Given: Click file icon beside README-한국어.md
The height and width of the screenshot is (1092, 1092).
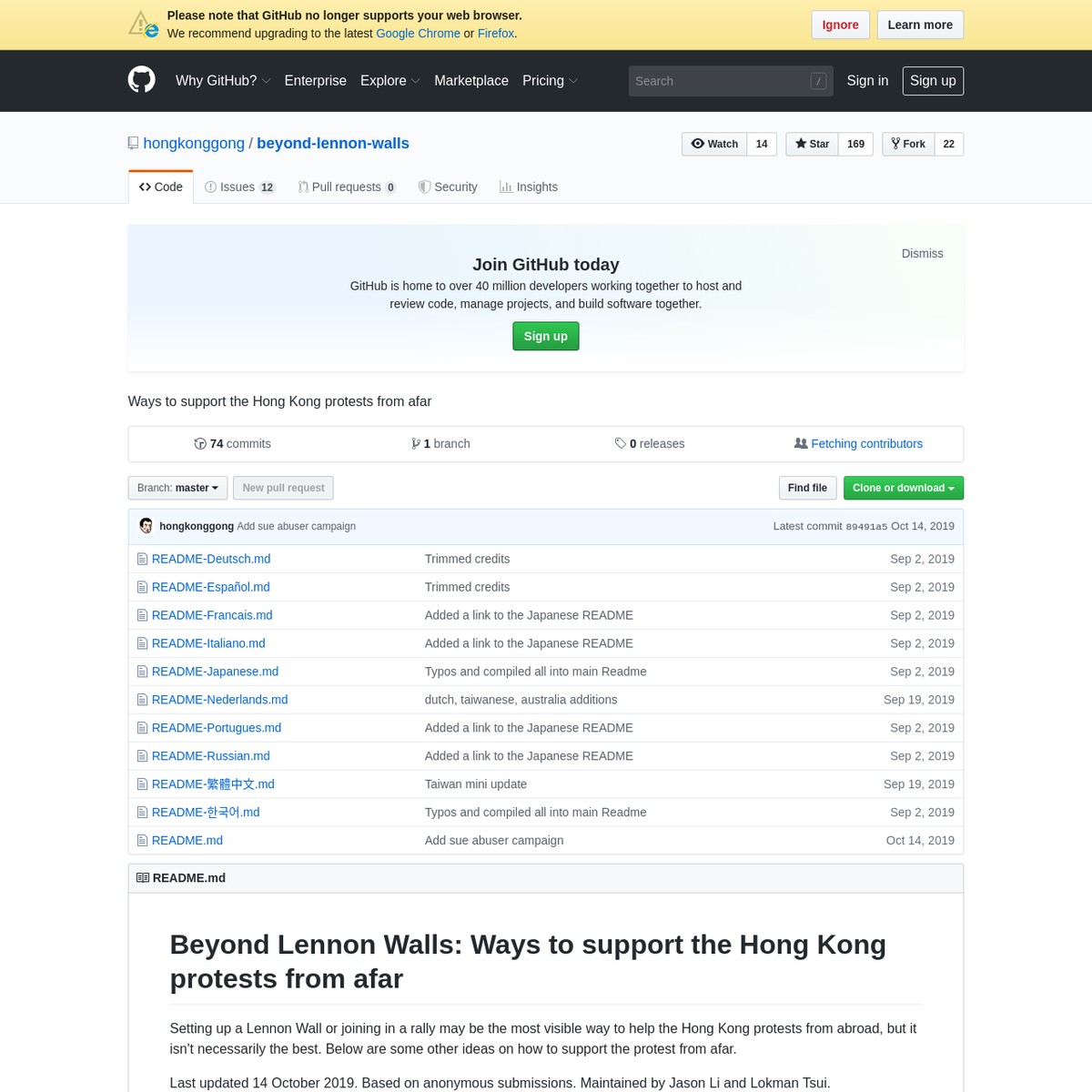Looking at the screenshot, I should pos(142,813).
